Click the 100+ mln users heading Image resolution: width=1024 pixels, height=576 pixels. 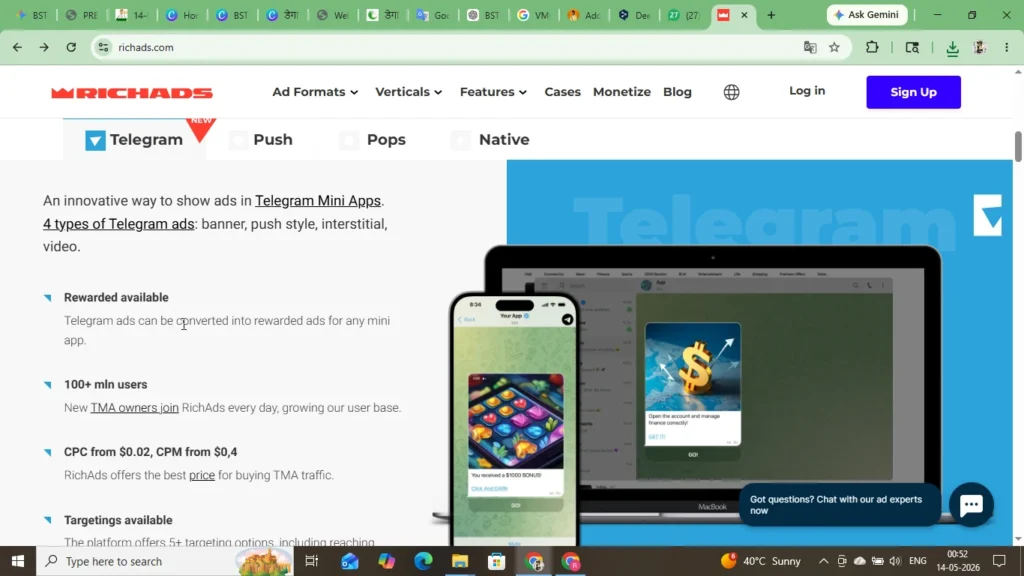point(105,384)
